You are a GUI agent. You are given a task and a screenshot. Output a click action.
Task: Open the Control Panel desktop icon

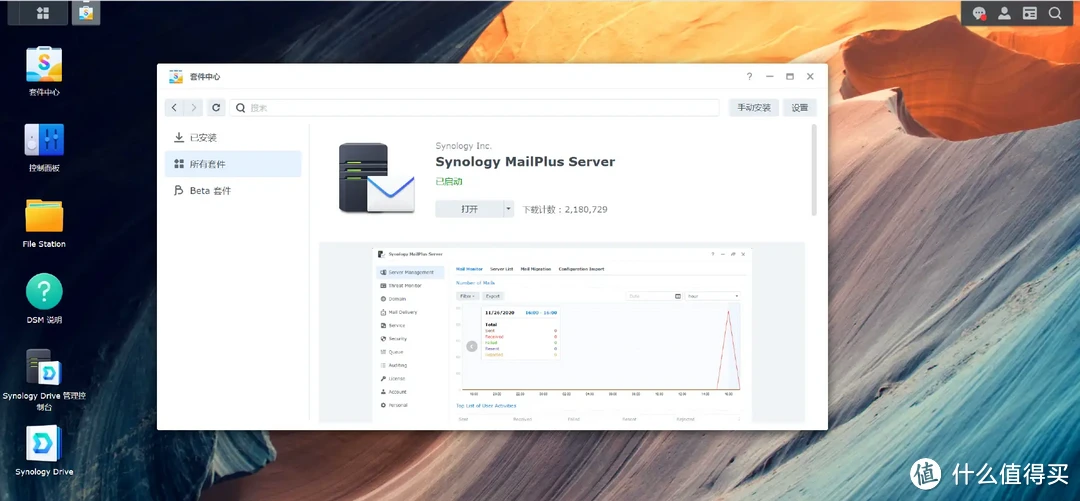(x=44, y=142)
